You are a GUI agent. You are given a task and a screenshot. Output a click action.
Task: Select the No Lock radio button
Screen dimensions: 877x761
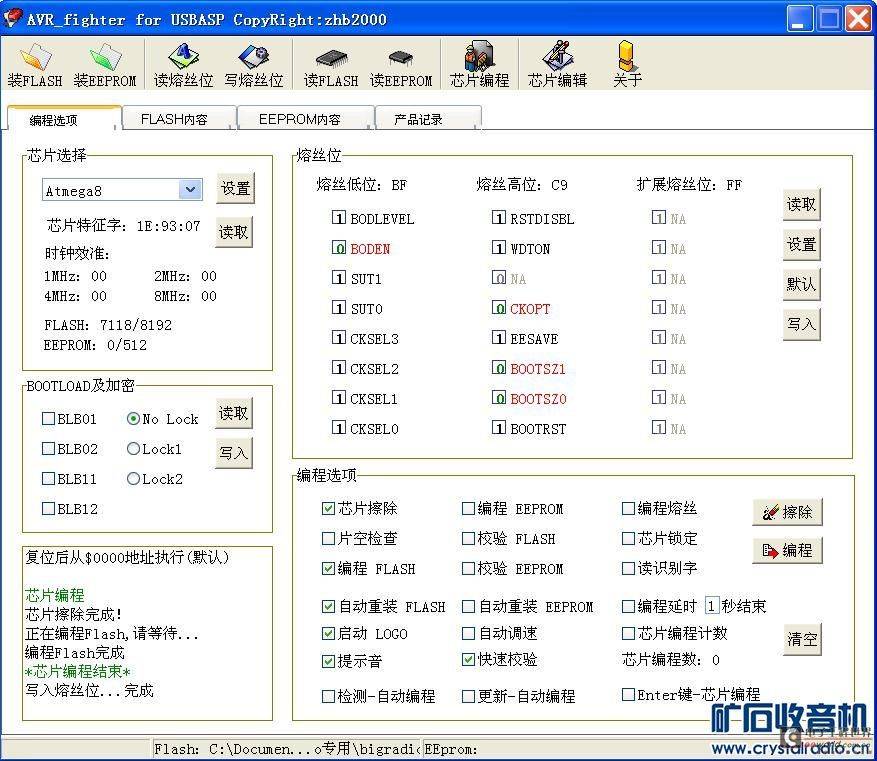[x=133, y=418]
